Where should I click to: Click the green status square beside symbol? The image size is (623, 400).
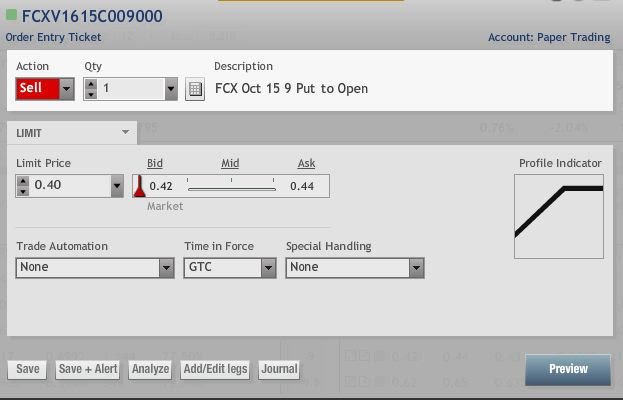(11, 15)
